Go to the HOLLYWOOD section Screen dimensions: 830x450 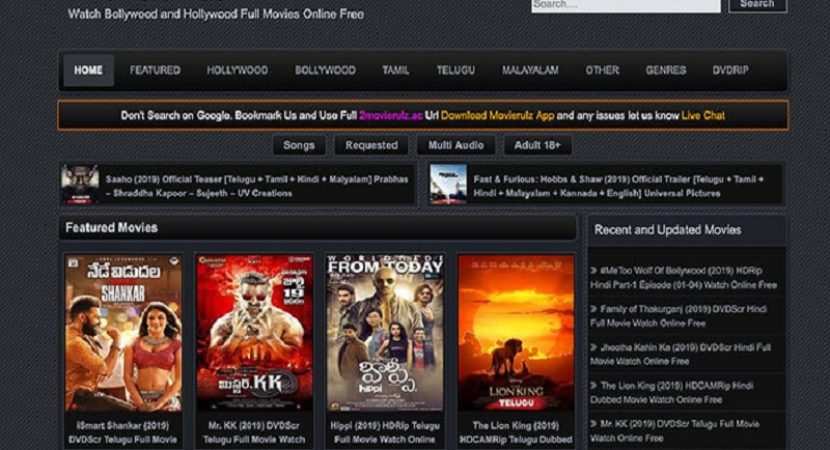(x=237, y=70)
